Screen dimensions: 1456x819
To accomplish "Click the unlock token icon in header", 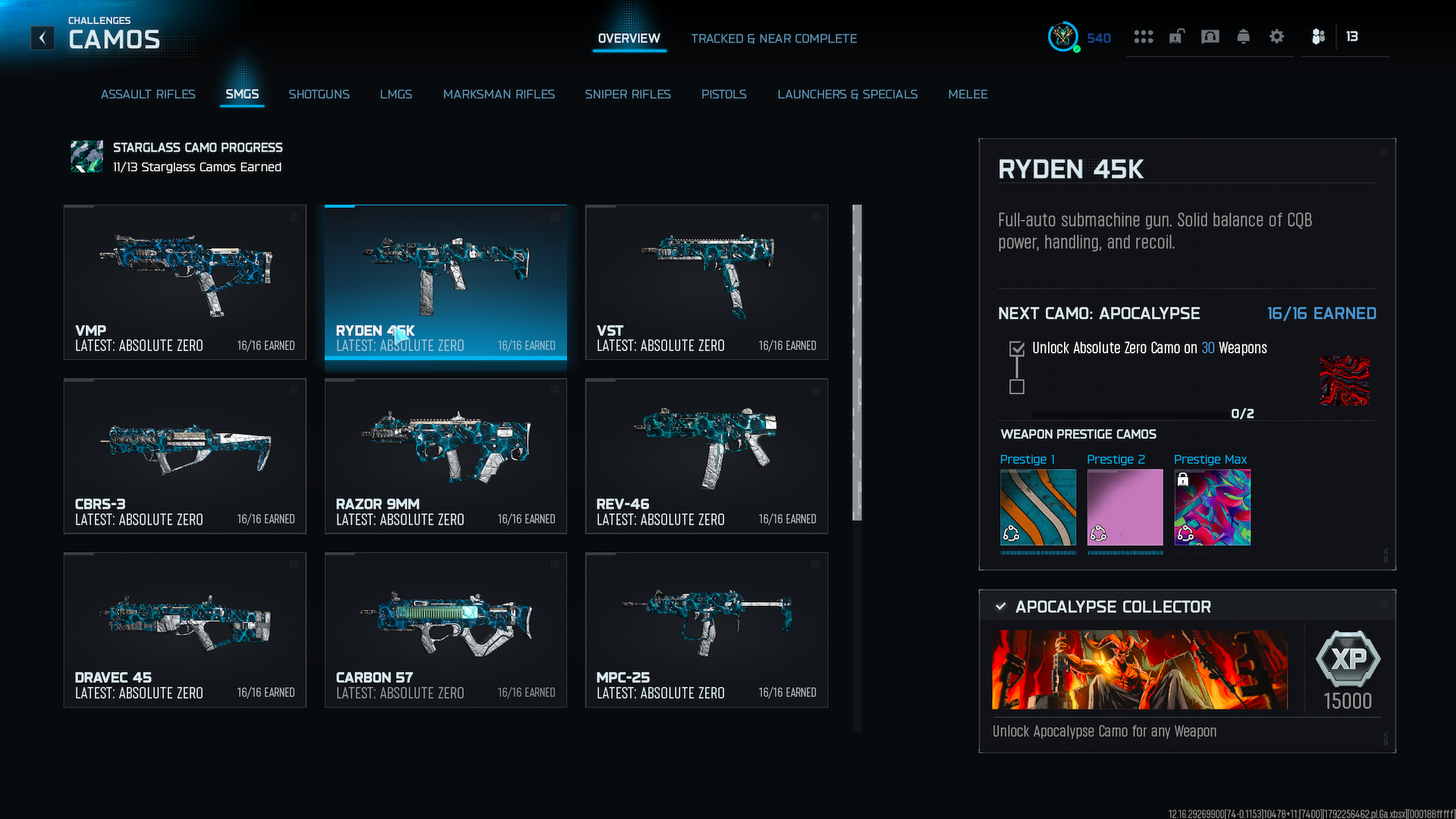I will click(1176, 36).
